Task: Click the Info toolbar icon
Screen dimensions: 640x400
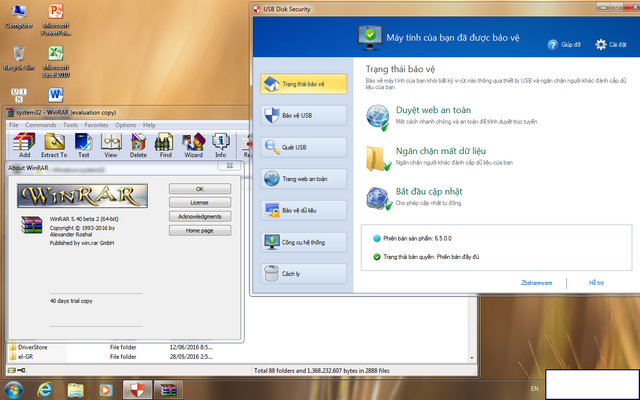Action: coord(220,145)
